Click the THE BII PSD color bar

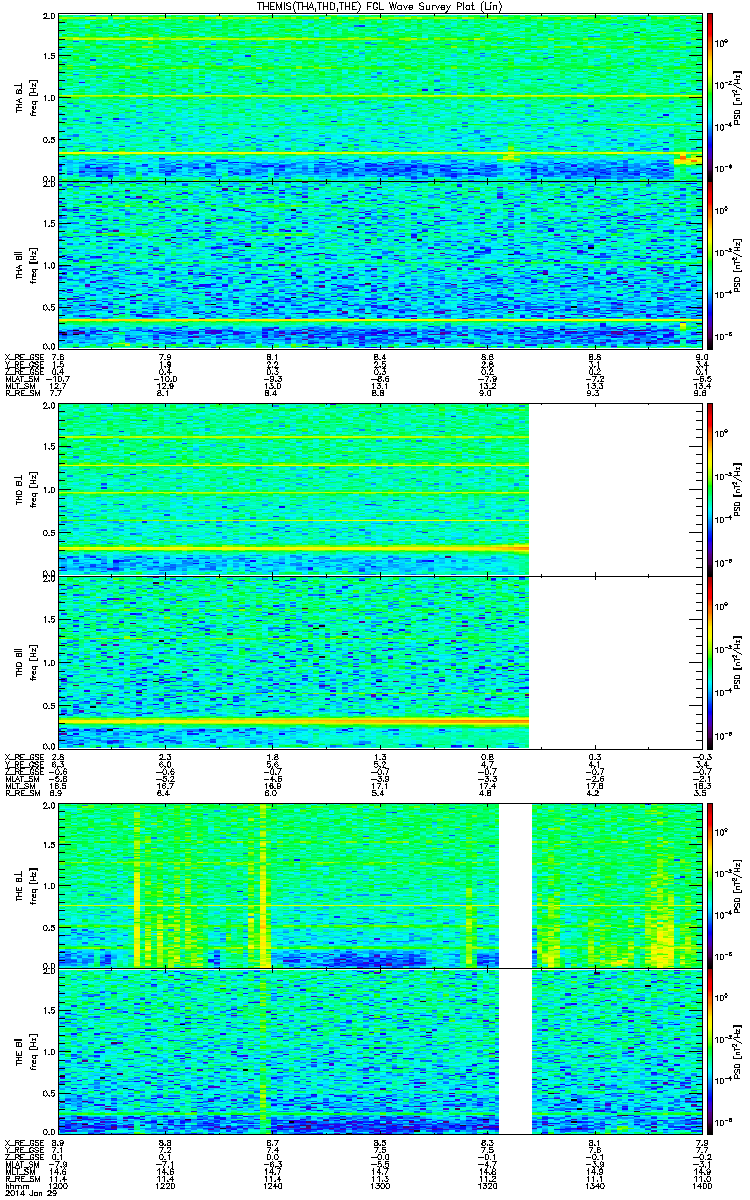709,1051
